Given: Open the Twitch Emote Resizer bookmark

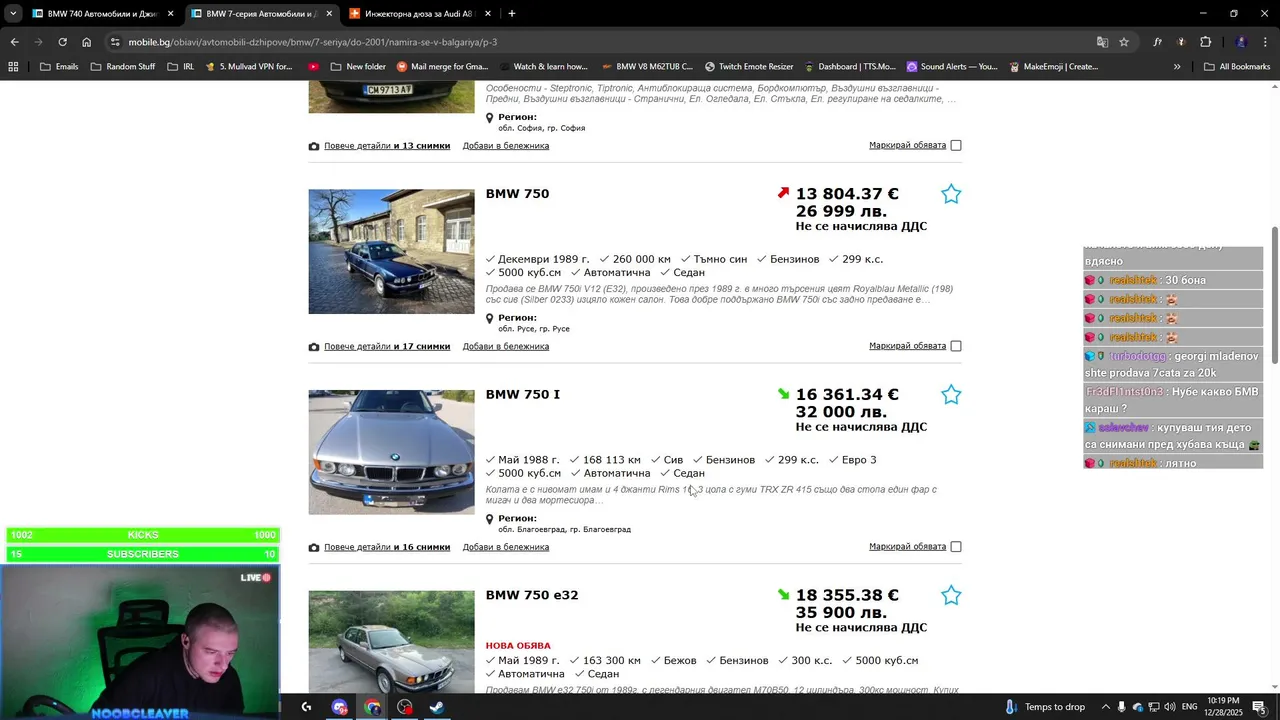Looking at the screenshot, I should coord(749,67).
